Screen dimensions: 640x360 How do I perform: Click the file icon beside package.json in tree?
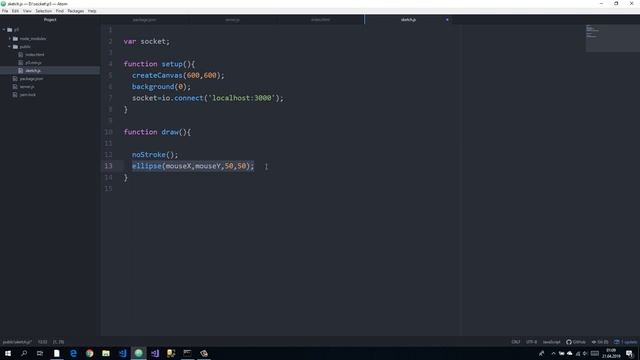15,79
